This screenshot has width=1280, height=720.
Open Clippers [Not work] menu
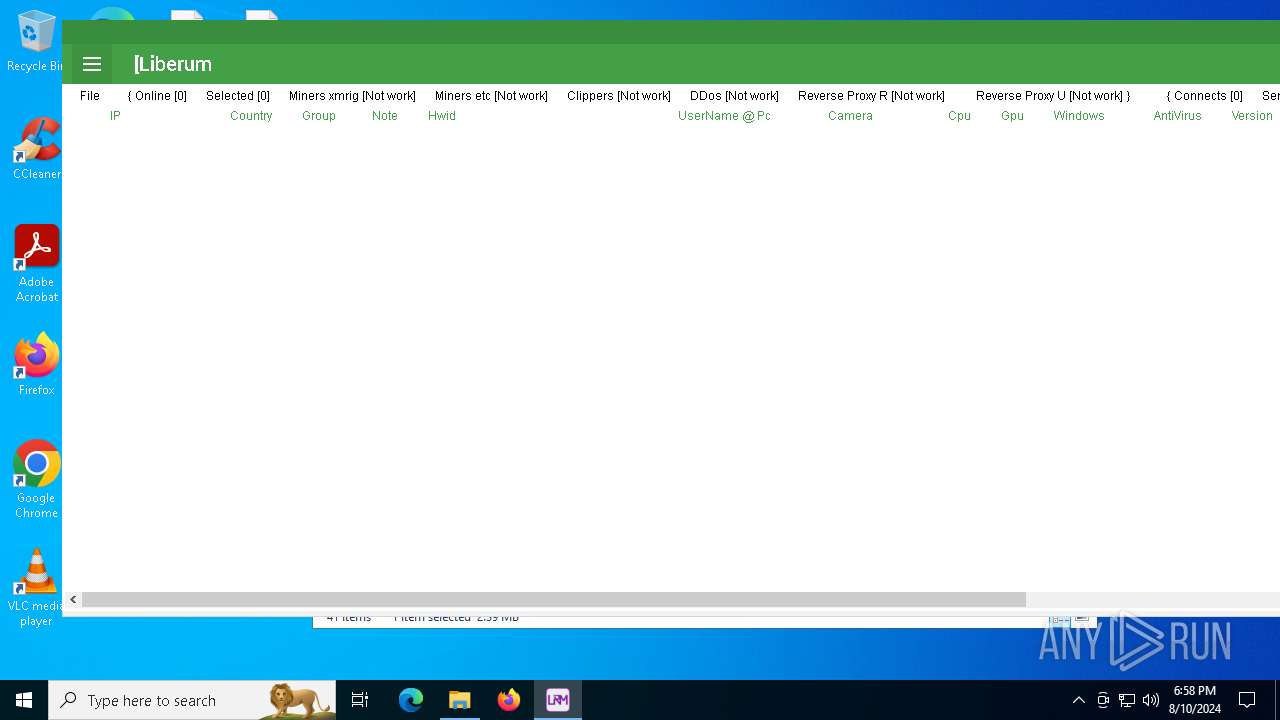[x=619, y=96]
